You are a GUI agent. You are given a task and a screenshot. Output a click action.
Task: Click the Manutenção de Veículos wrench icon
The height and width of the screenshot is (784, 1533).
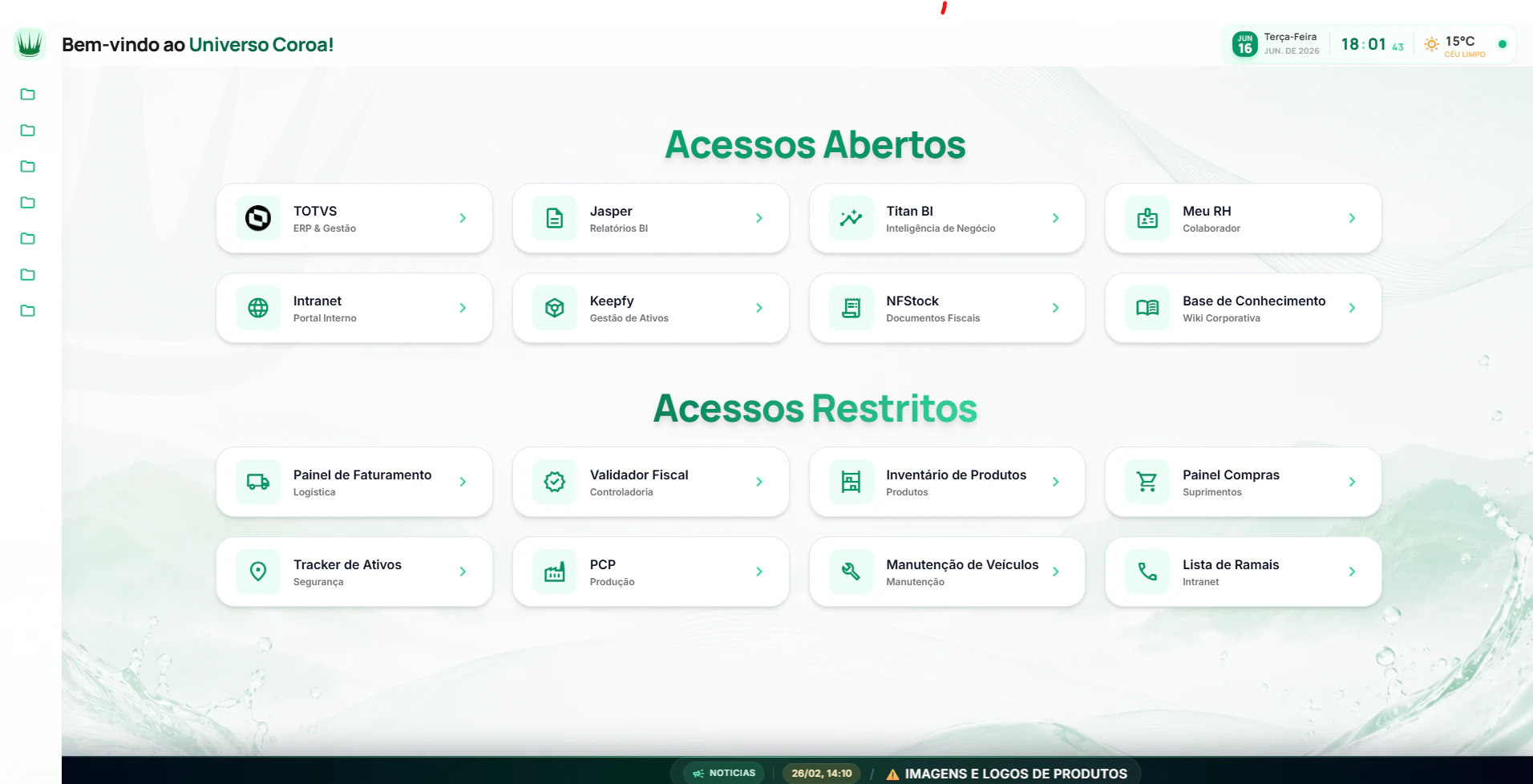[x=851, y=572]
